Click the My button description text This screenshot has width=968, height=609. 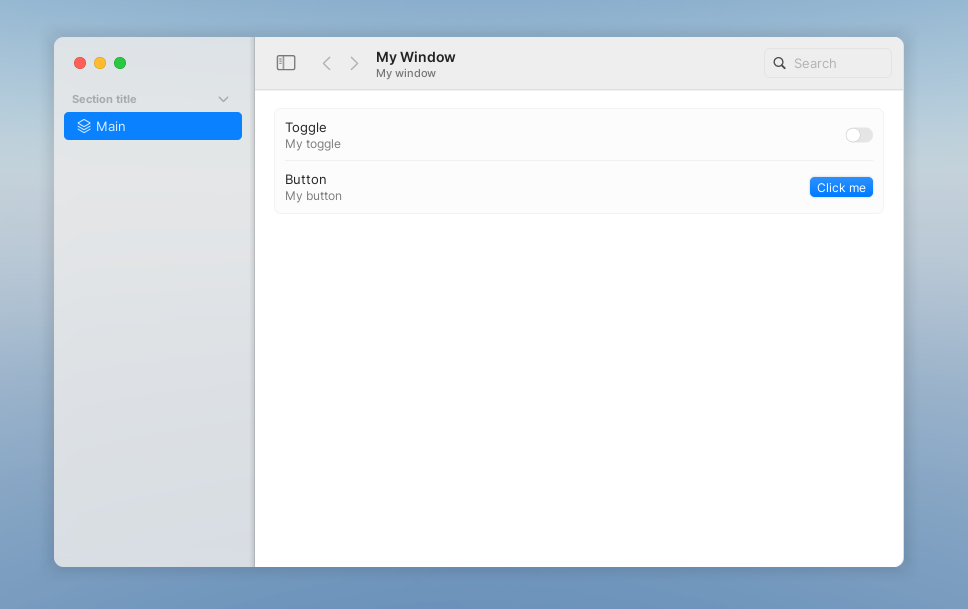[x=313, y=196]
